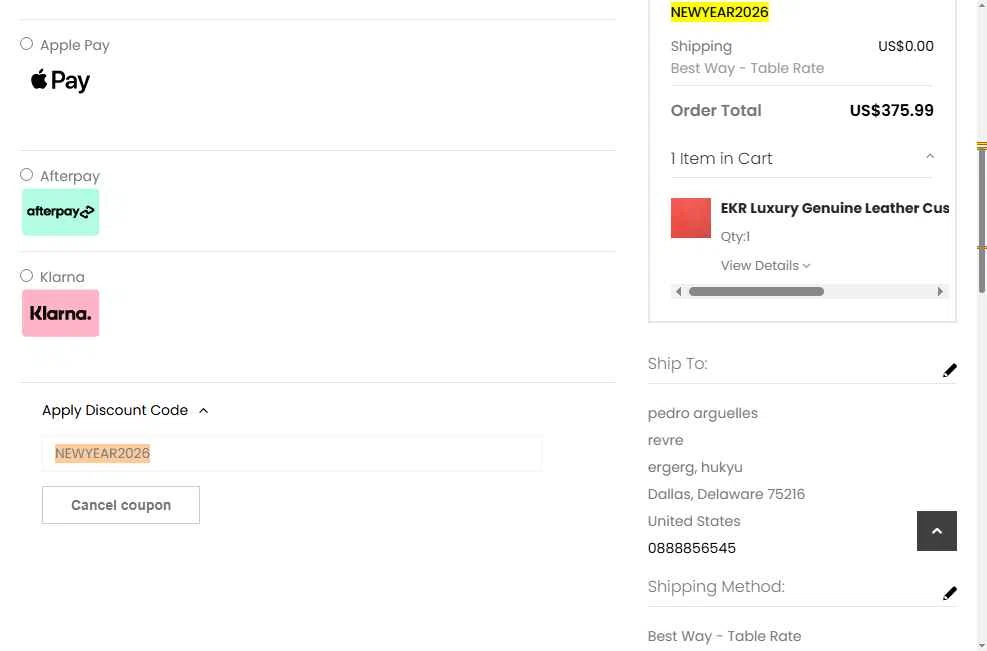Click the Apple Pay logo
The height and width of the screenshot is (651, 987).
[x=60, y=81]
